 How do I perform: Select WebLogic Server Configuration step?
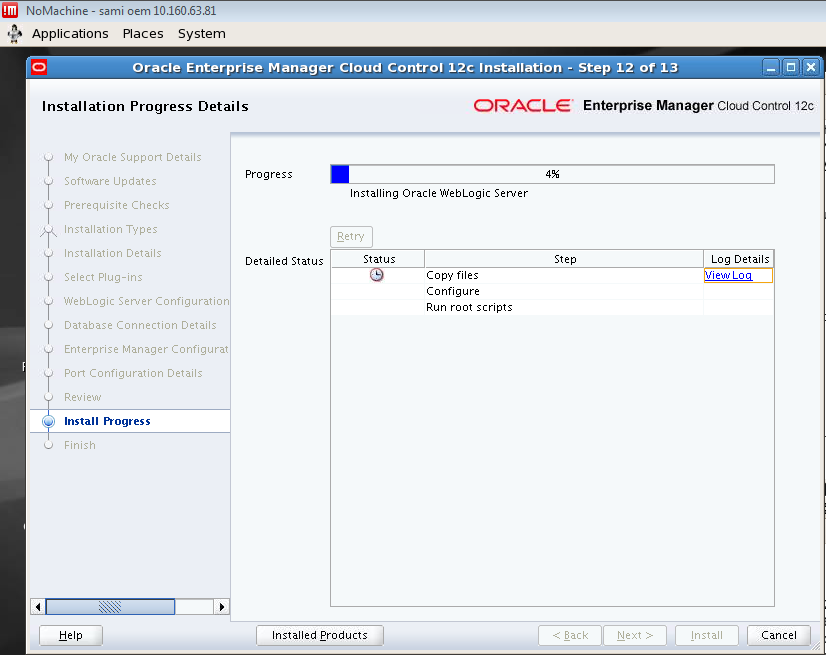[x=146, y=301]
